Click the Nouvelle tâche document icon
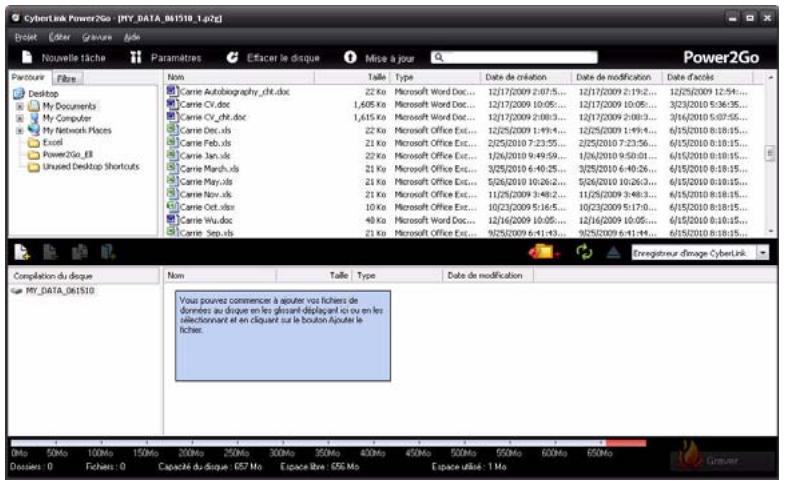The image size is (785, 481). tap(27, 58)
